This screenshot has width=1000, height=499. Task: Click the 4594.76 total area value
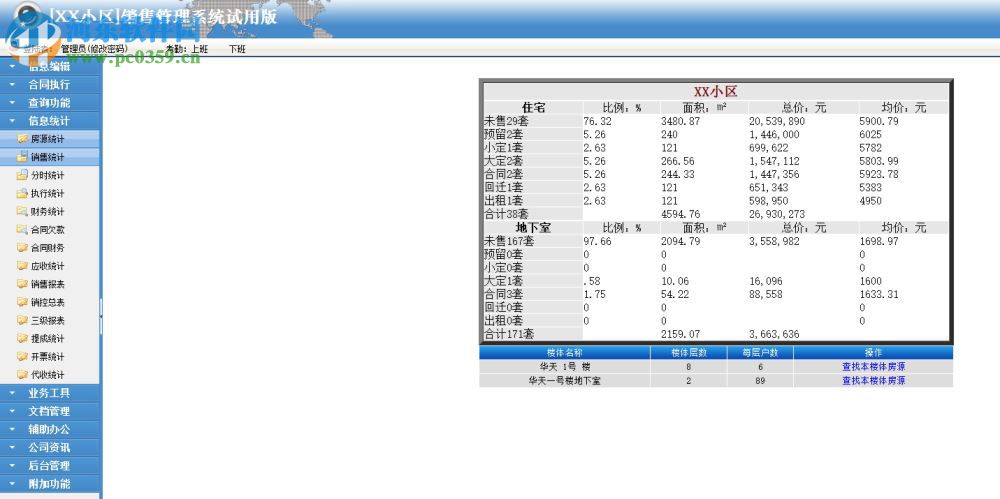coord(681,214)
